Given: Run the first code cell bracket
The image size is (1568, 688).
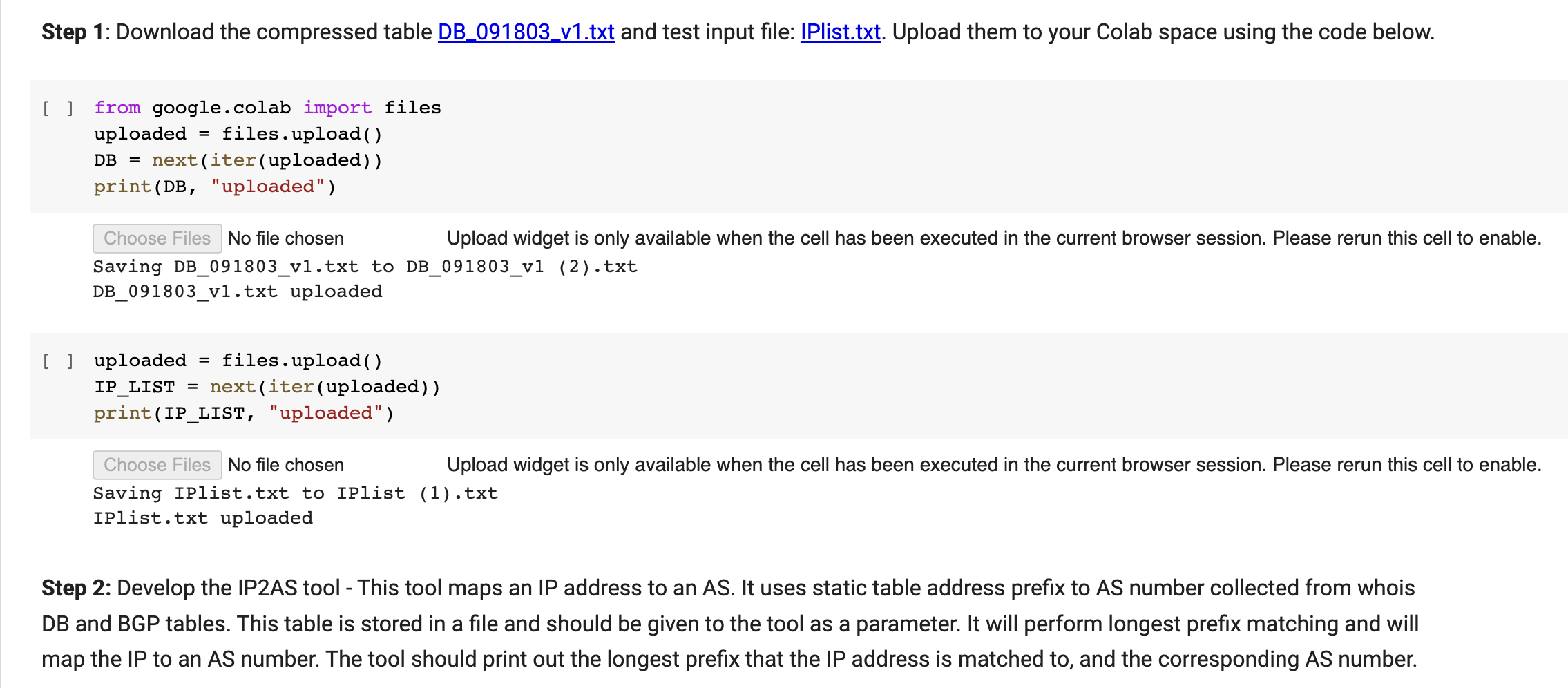Looking at the screenshot, I should [59, 108].
